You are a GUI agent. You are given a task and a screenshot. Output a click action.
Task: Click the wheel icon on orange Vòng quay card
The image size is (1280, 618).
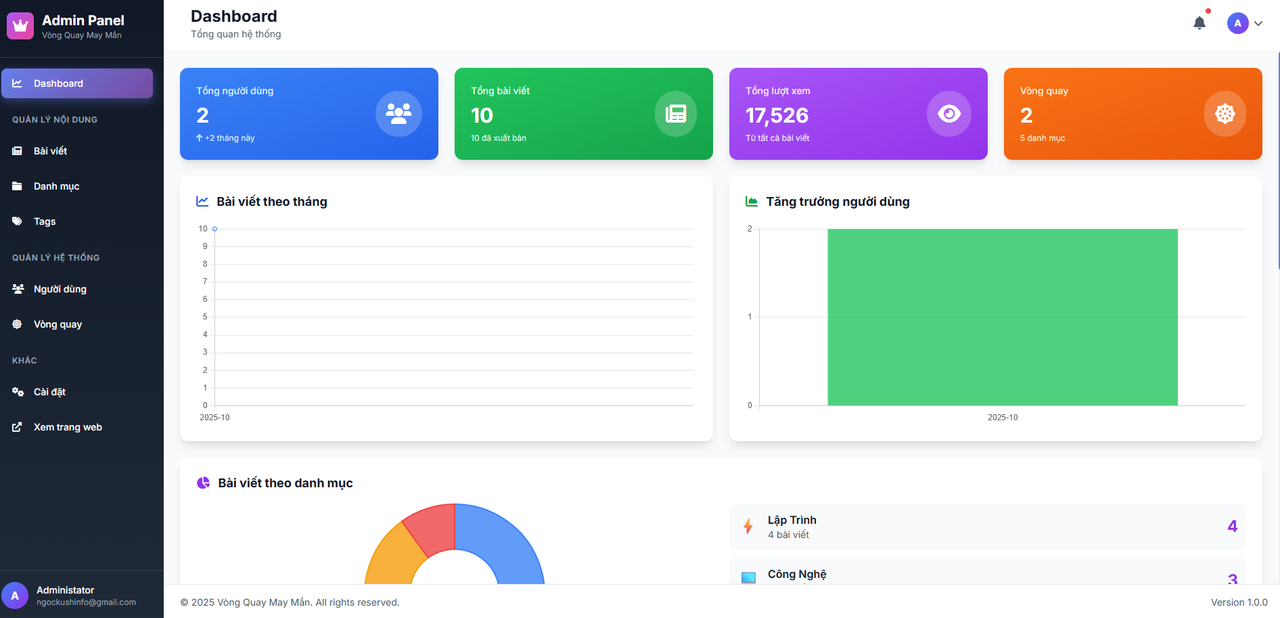click(x=1225, y=114)
